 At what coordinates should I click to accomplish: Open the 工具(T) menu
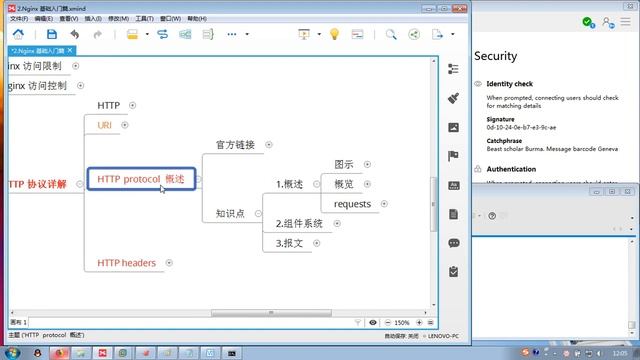point(144,19)
